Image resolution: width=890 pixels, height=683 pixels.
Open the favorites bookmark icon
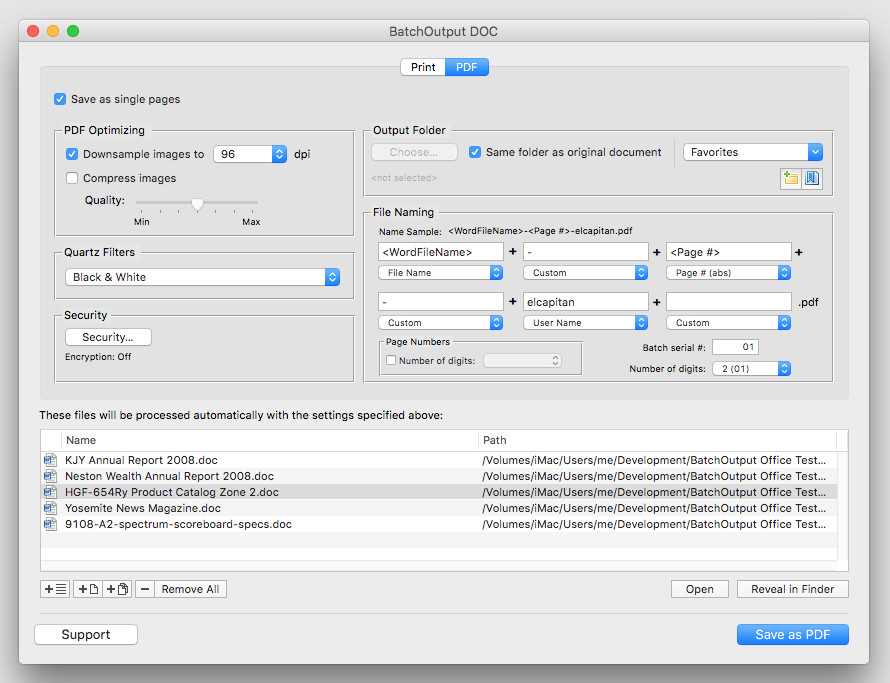pos(812,178)
